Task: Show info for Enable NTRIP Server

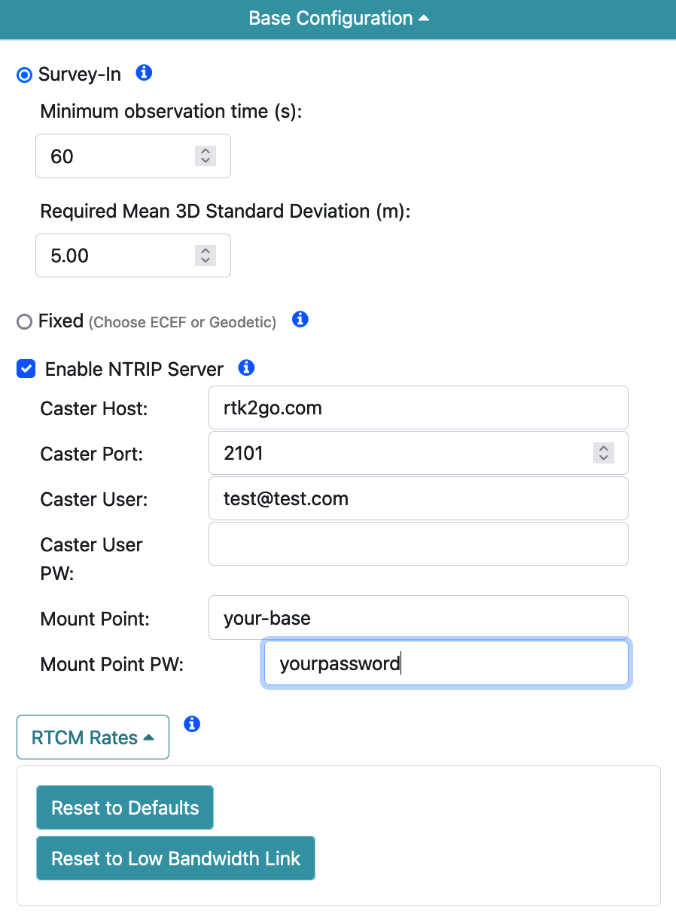Action: [x=246, y=368]
